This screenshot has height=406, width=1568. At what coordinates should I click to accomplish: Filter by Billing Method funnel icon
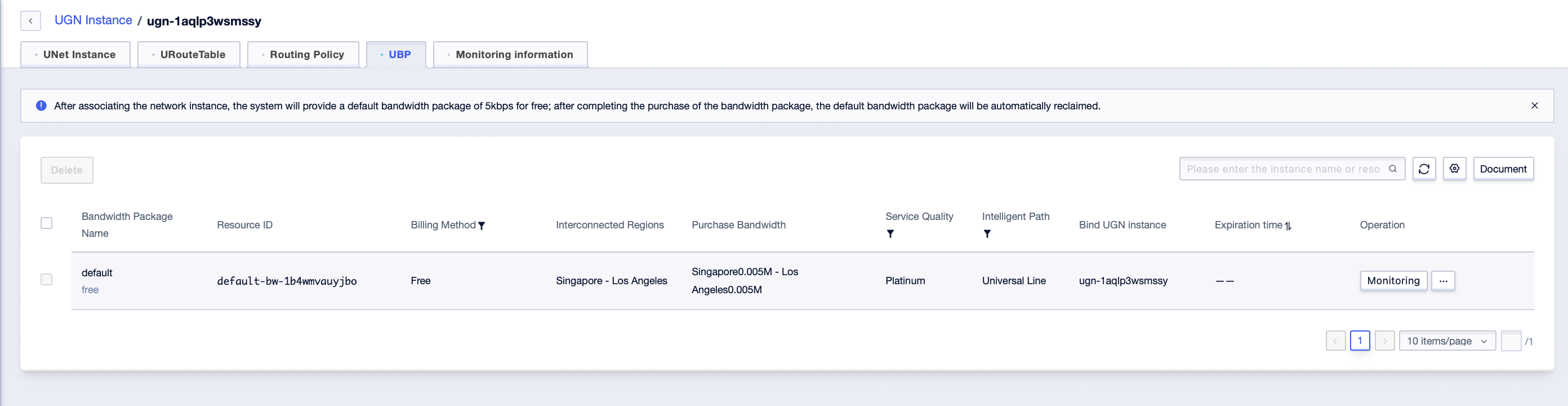coord(482,226)
